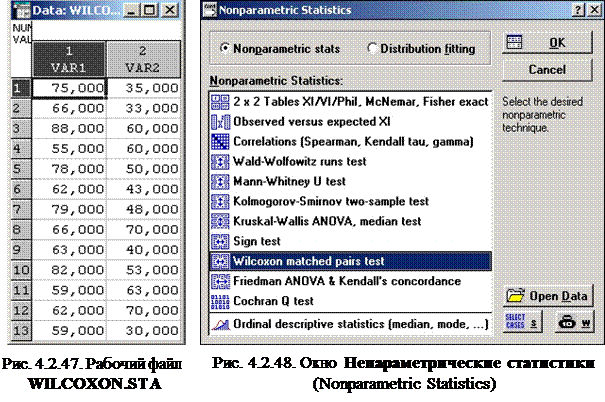Click the Wilcoxon matched pairs icon
This screenshot has height=402, width=605.
pyautogui.click(x=220, y=262)
